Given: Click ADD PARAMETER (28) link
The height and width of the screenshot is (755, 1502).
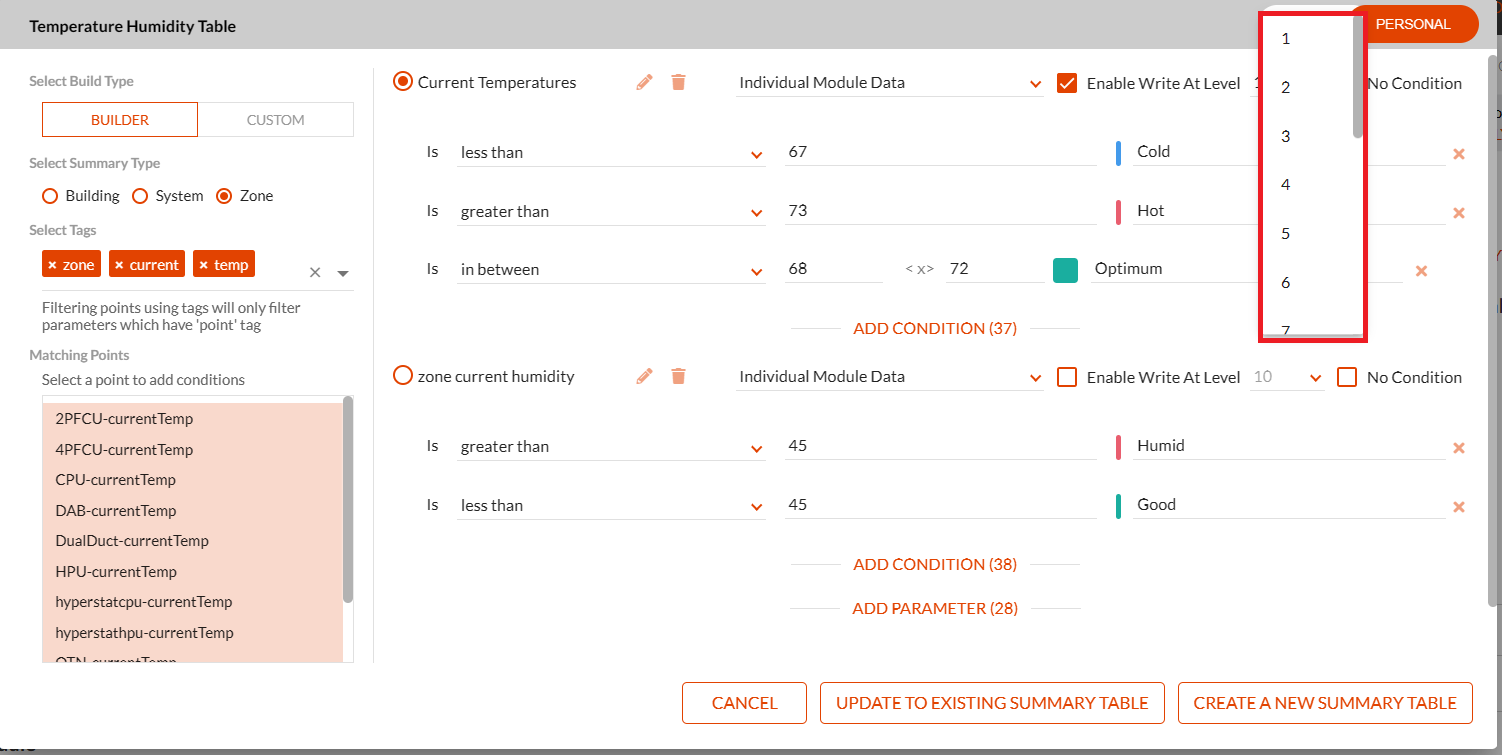Looking at the screenshot, I should coord(935,608).
